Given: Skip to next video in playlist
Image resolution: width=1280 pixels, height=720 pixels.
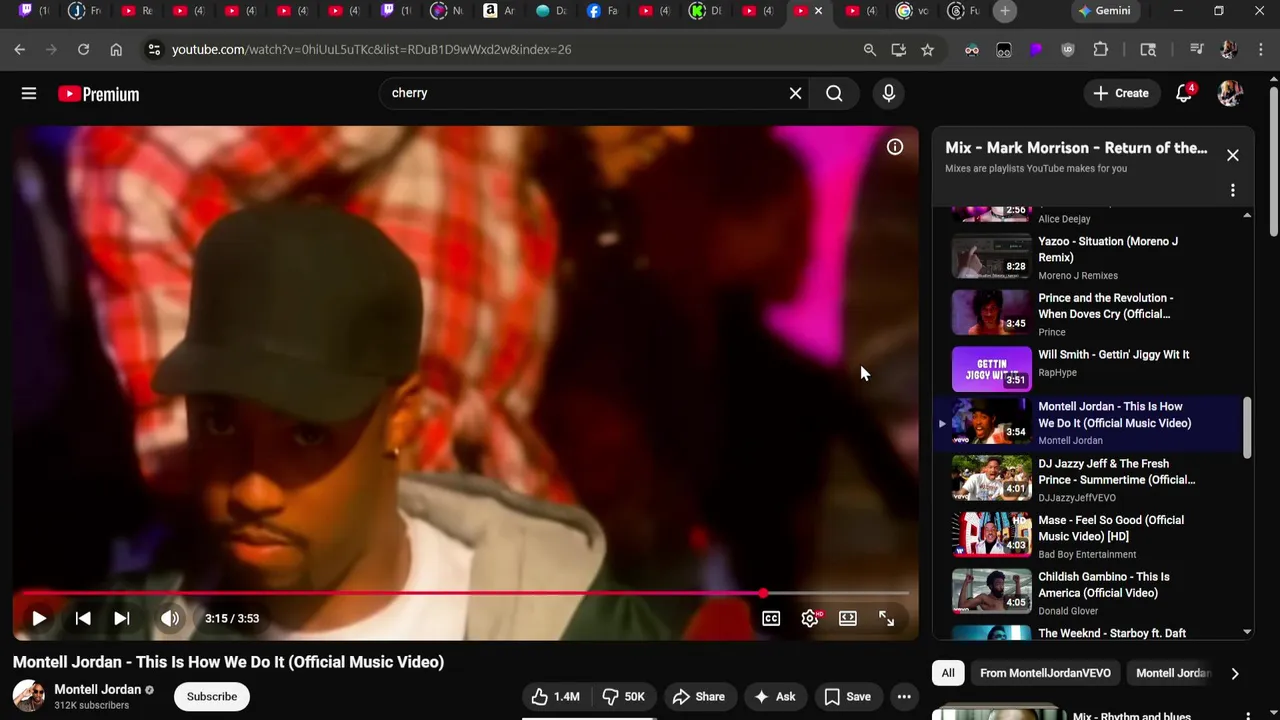Looking at the screenshot, I should [121, 618].
